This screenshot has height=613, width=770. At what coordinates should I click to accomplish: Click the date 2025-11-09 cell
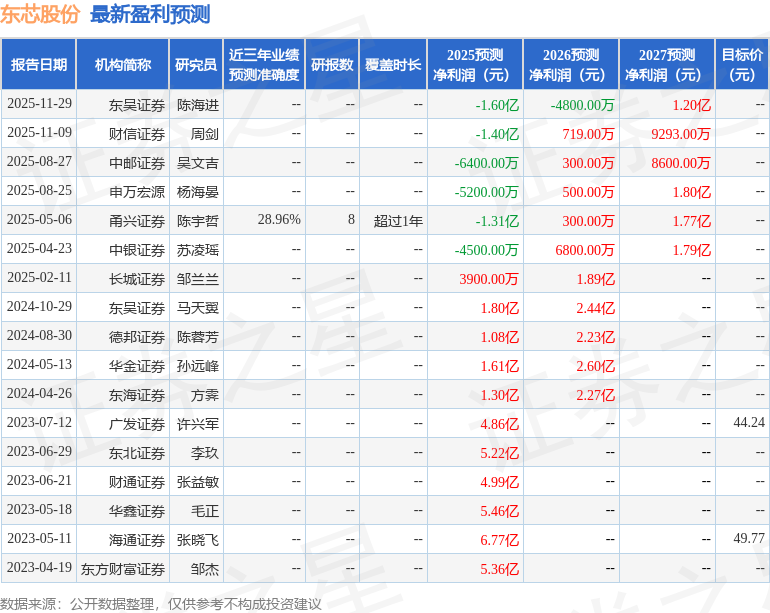[x=39, y=133]
